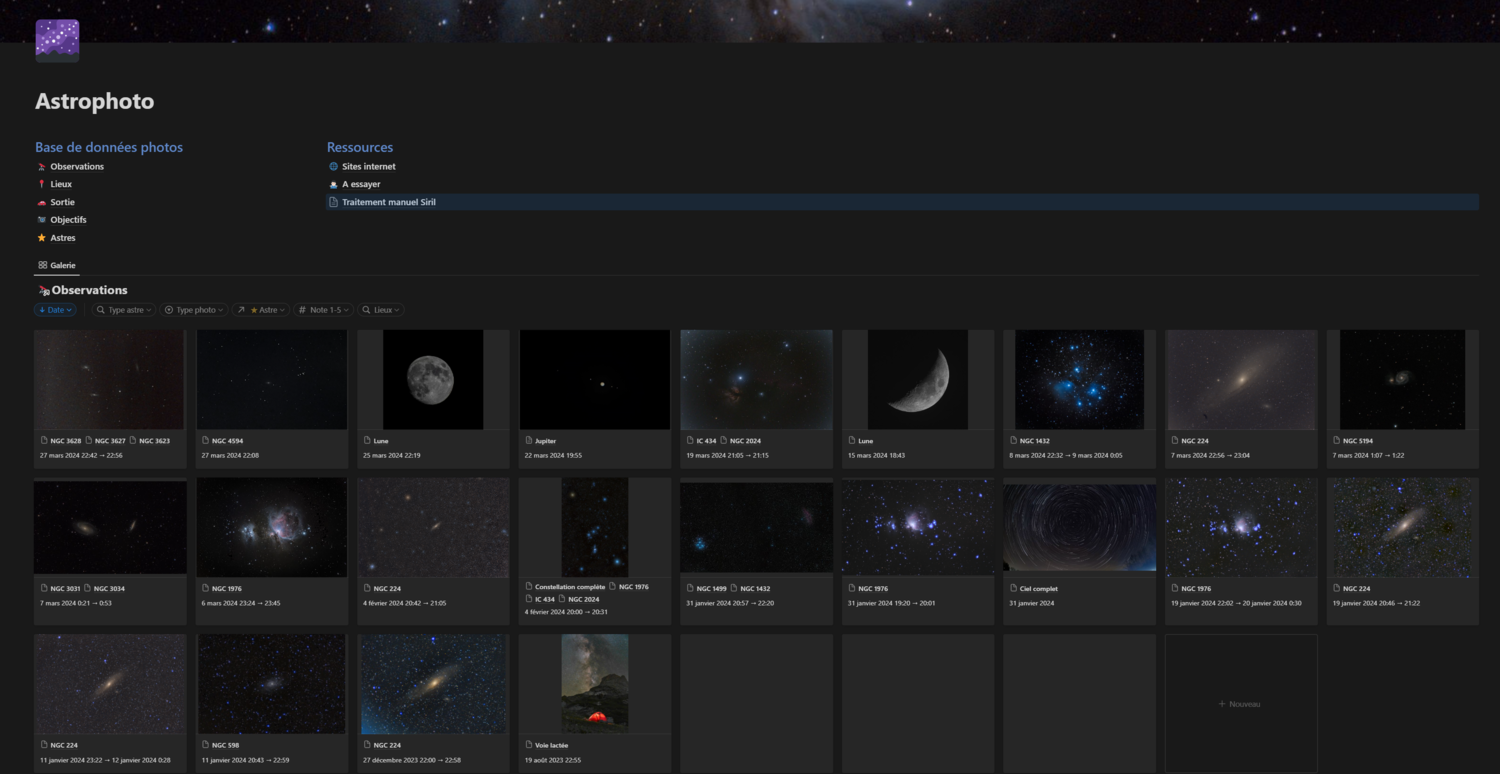1500x774 pixels.
Task: Open the Observations page link under Base de données
Action: pyautogui.click(x=77, y=167)
